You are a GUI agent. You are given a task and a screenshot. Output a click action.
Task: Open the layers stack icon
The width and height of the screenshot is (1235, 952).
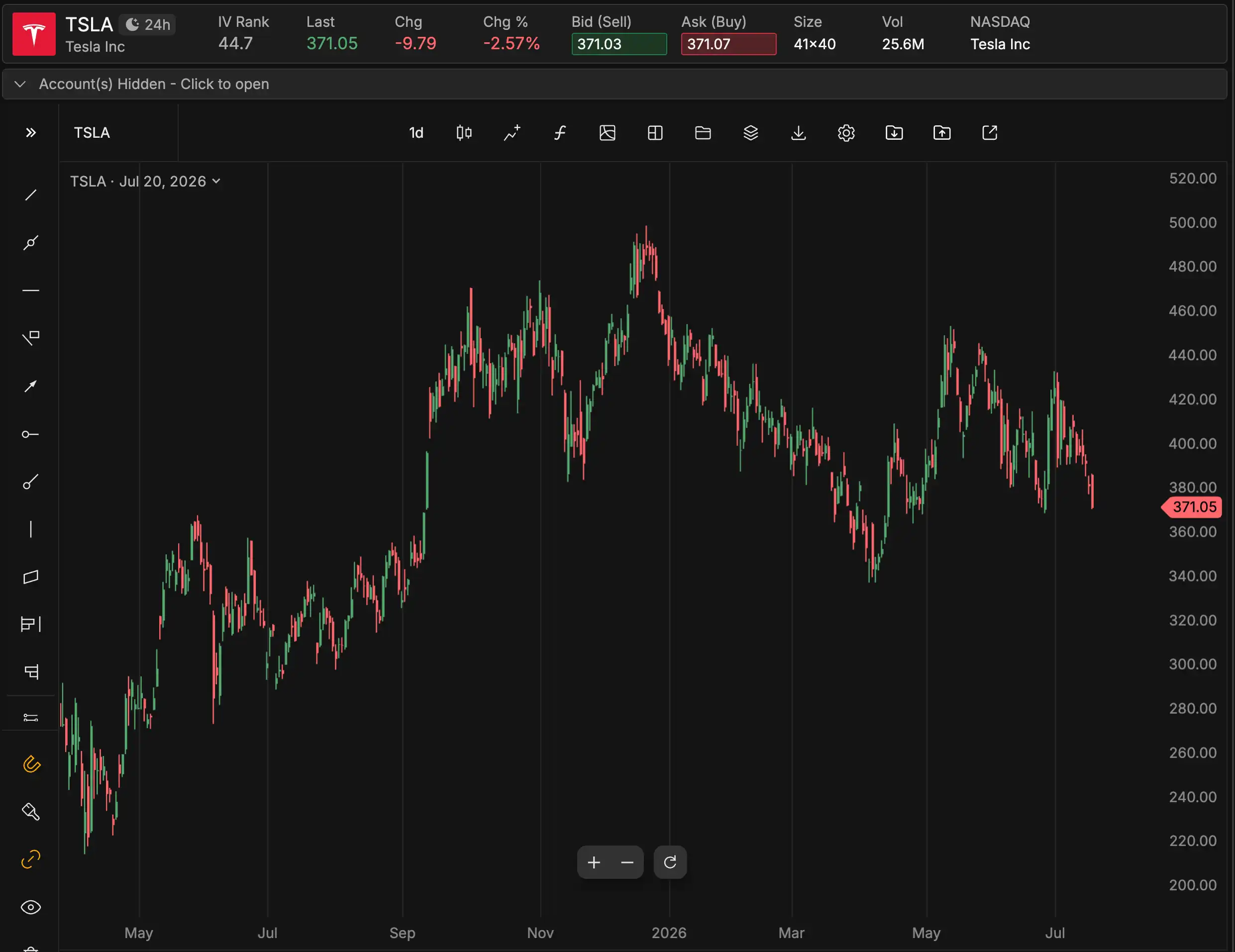[750, 133]
